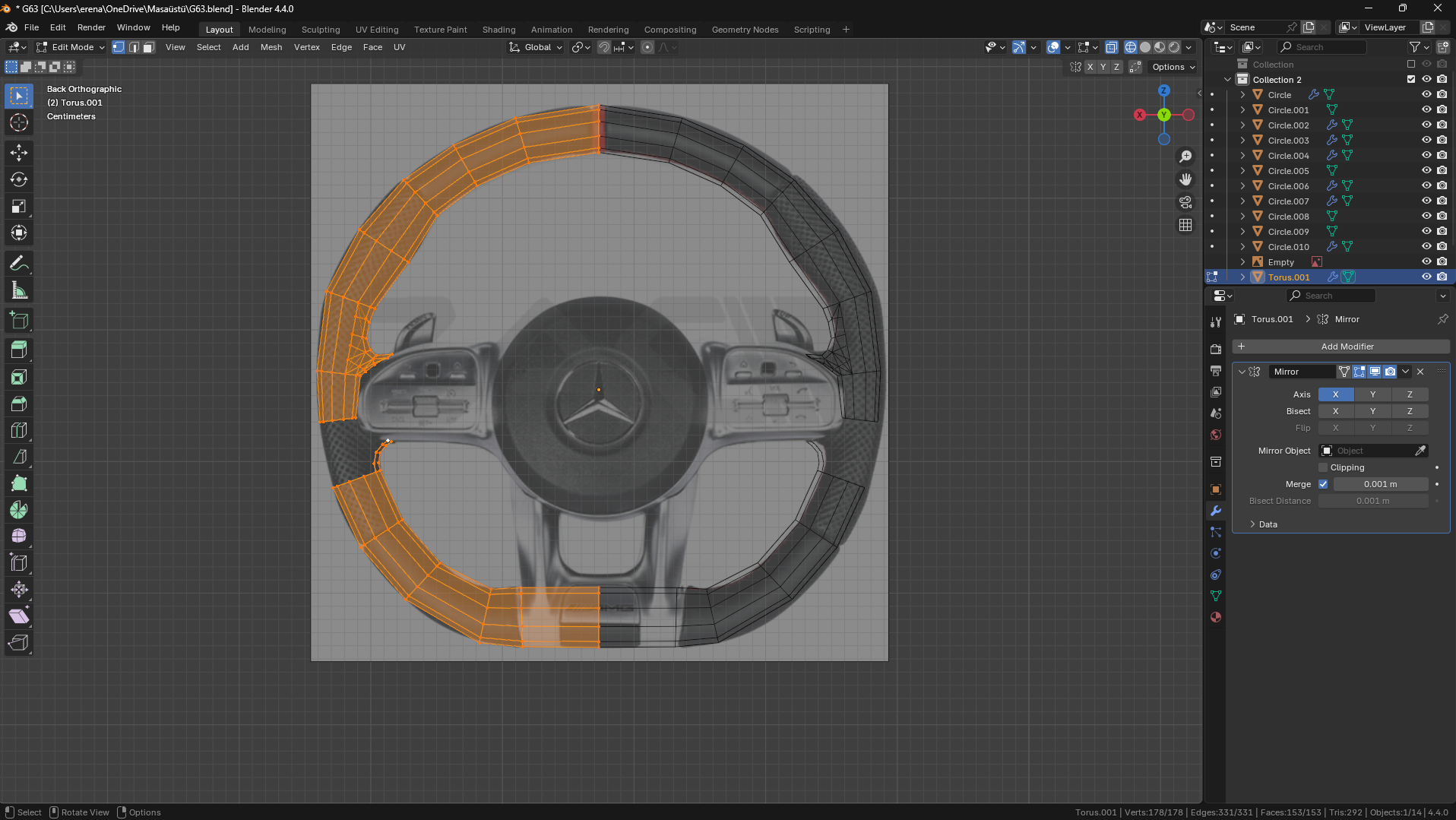Open the Material properties tab

pyautogui.click(x=1216, y=617)
